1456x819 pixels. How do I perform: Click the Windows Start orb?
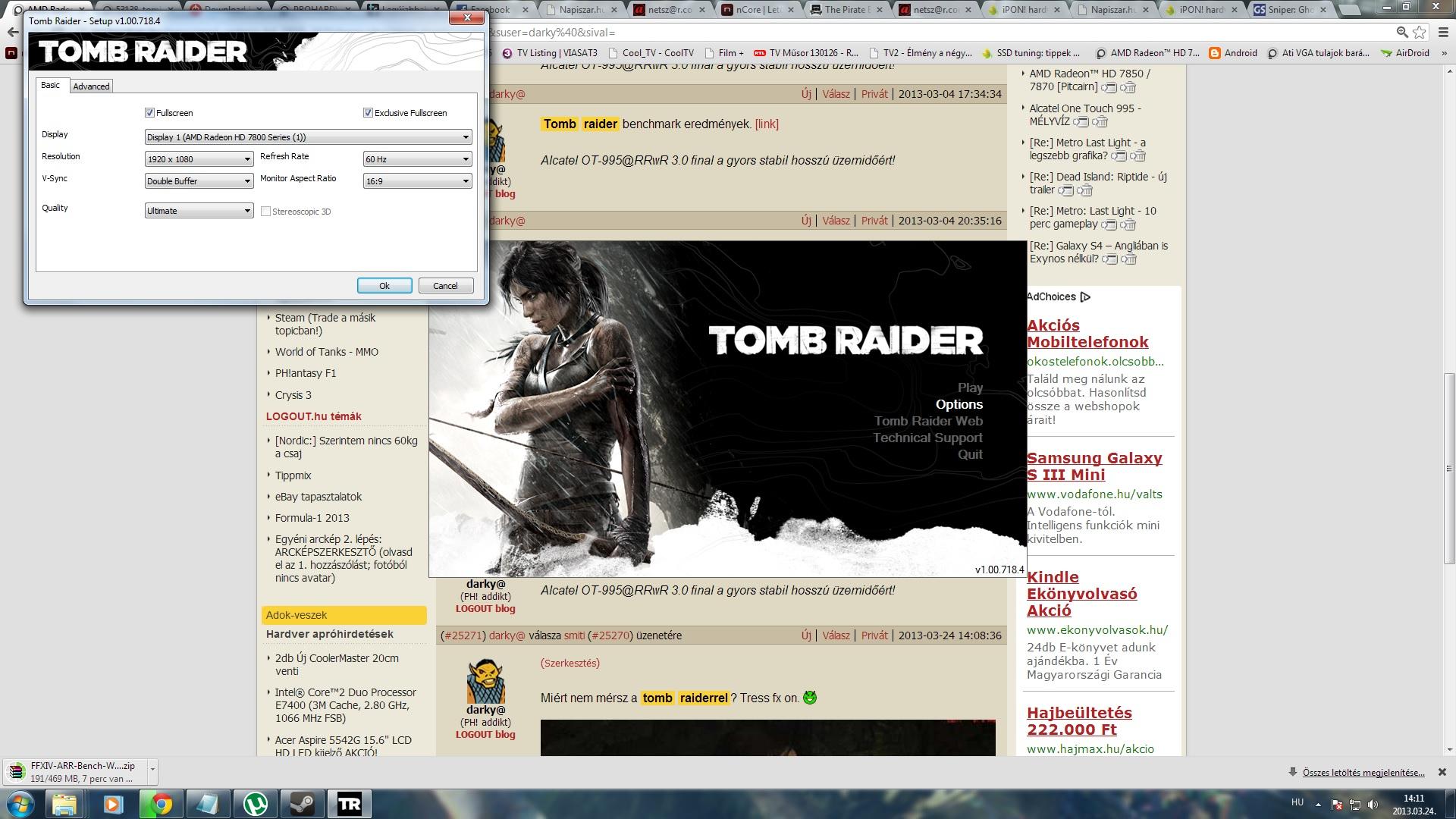(20, 804)
